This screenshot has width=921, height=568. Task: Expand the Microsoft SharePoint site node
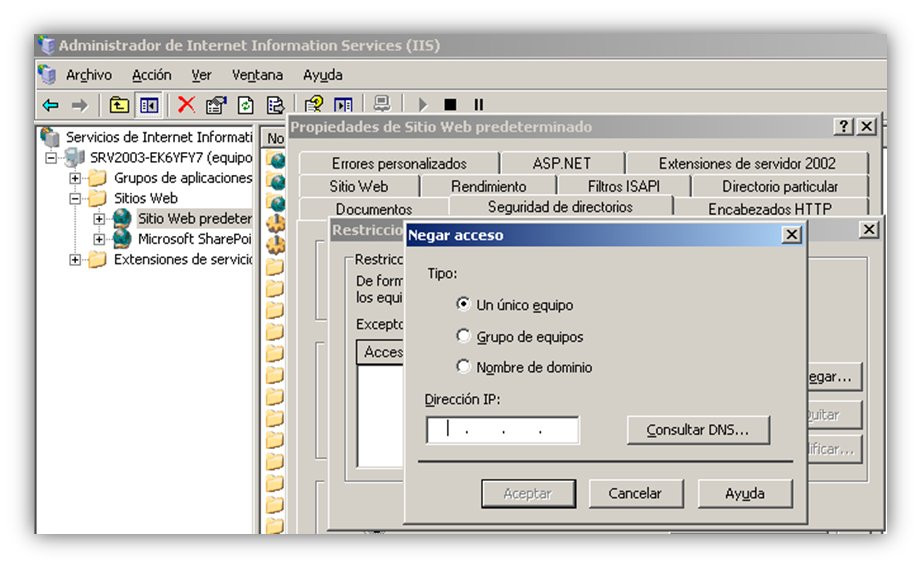pos(99,239)
